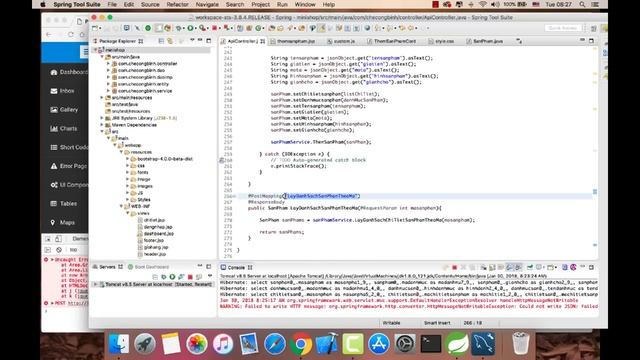Open header.jsp in the views folder
The height and width of the screenshot is (360, 640).
point(154,254)
